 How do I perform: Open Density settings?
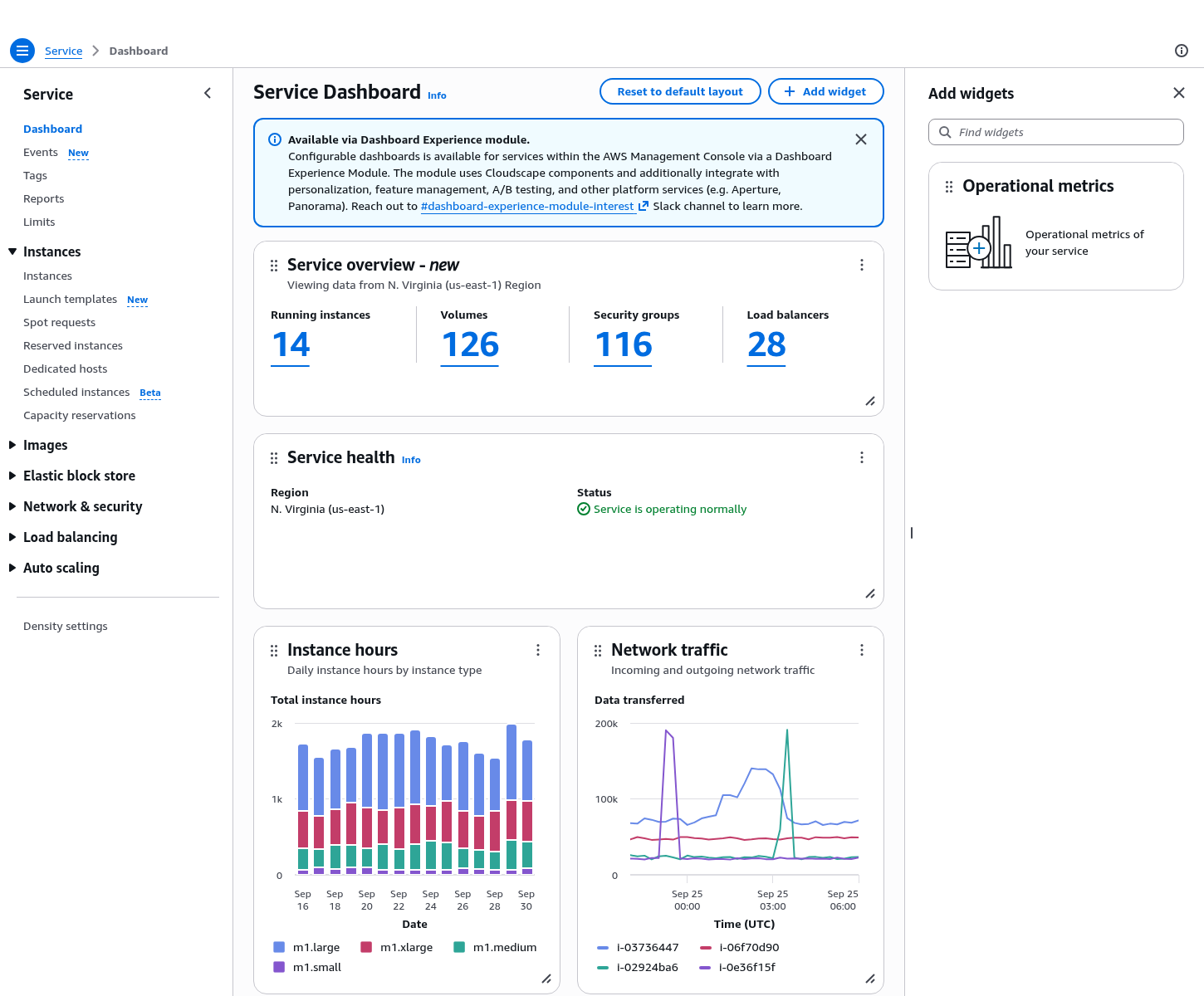65,626
